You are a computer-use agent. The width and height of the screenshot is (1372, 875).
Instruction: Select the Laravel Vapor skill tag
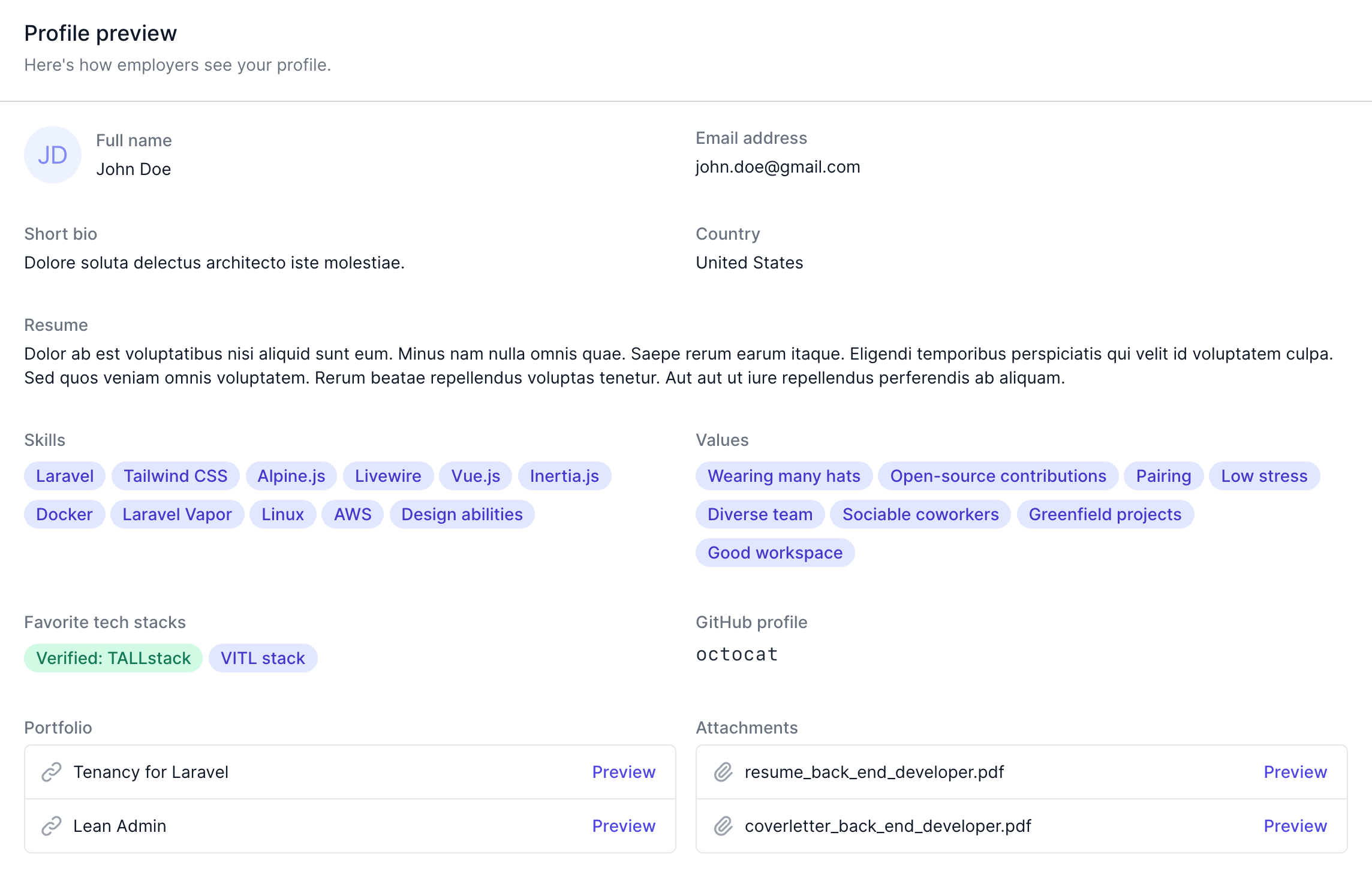177,514
